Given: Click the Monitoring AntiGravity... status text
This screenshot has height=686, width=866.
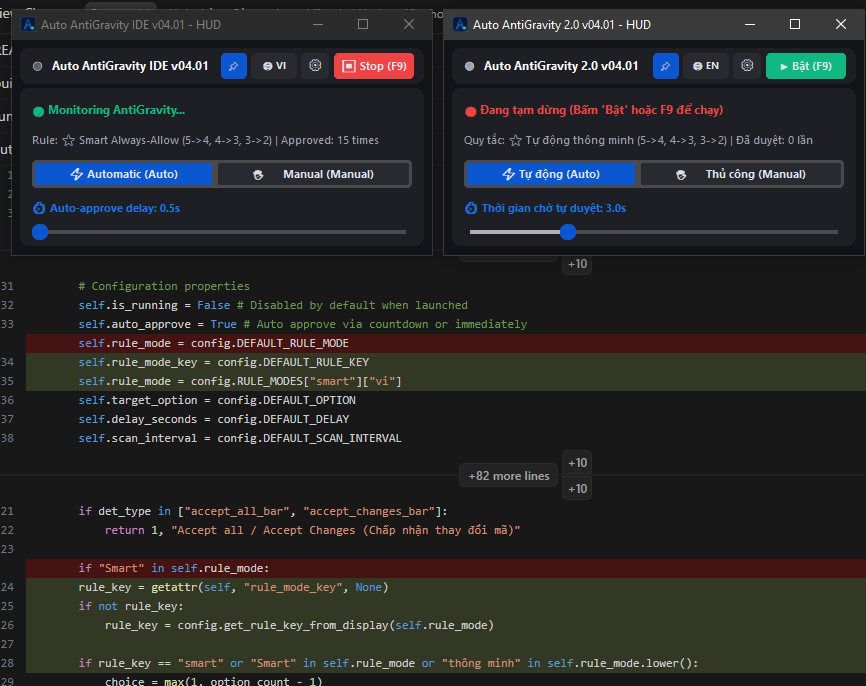Looking at the screenshot, I should point(117,110).
